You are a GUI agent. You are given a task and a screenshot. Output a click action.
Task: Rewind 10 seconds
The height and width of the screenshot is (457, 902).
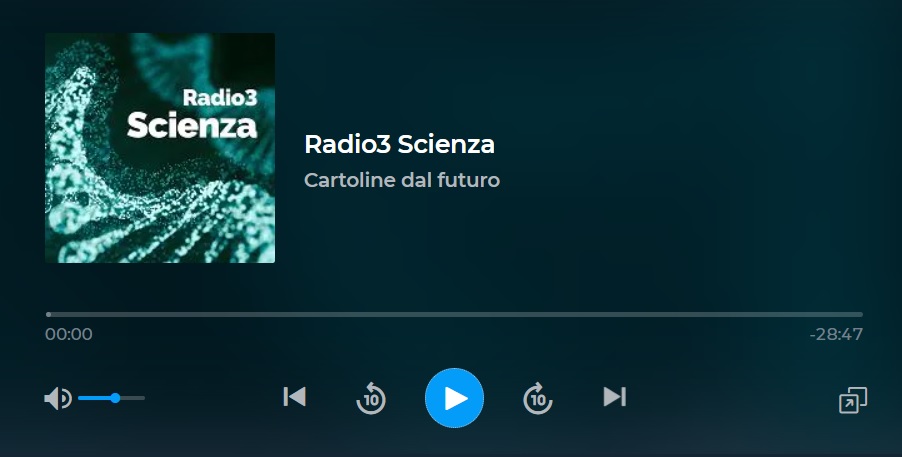click(x=371, y=398)
